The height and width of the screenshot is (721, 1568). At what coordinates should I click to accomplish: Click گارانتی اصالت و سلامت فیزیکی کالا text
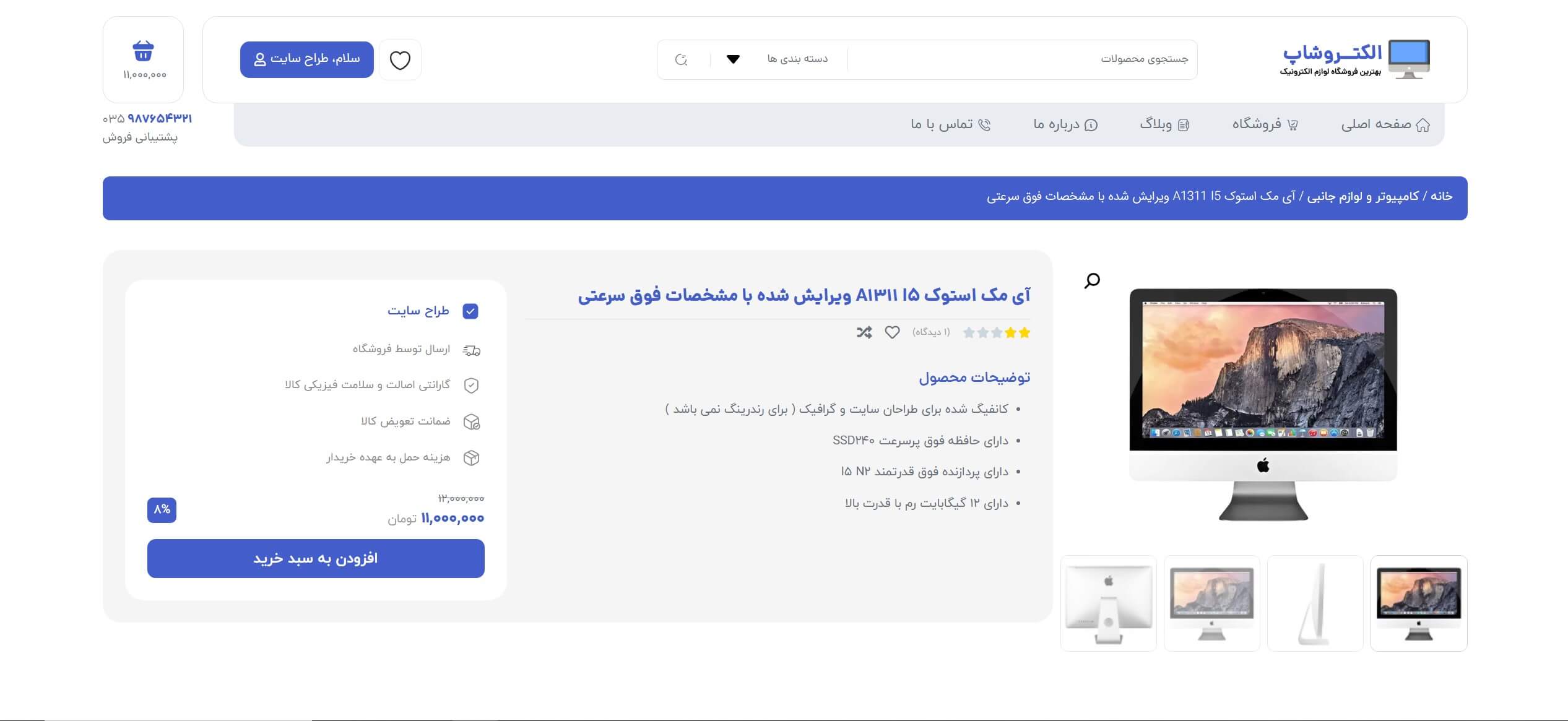[x=367, y=385]
